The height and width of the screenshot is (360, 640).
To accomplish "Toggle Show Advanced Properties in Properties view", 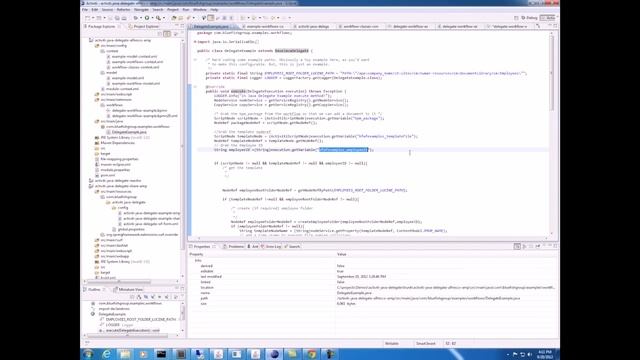I will tap(524, 247).
